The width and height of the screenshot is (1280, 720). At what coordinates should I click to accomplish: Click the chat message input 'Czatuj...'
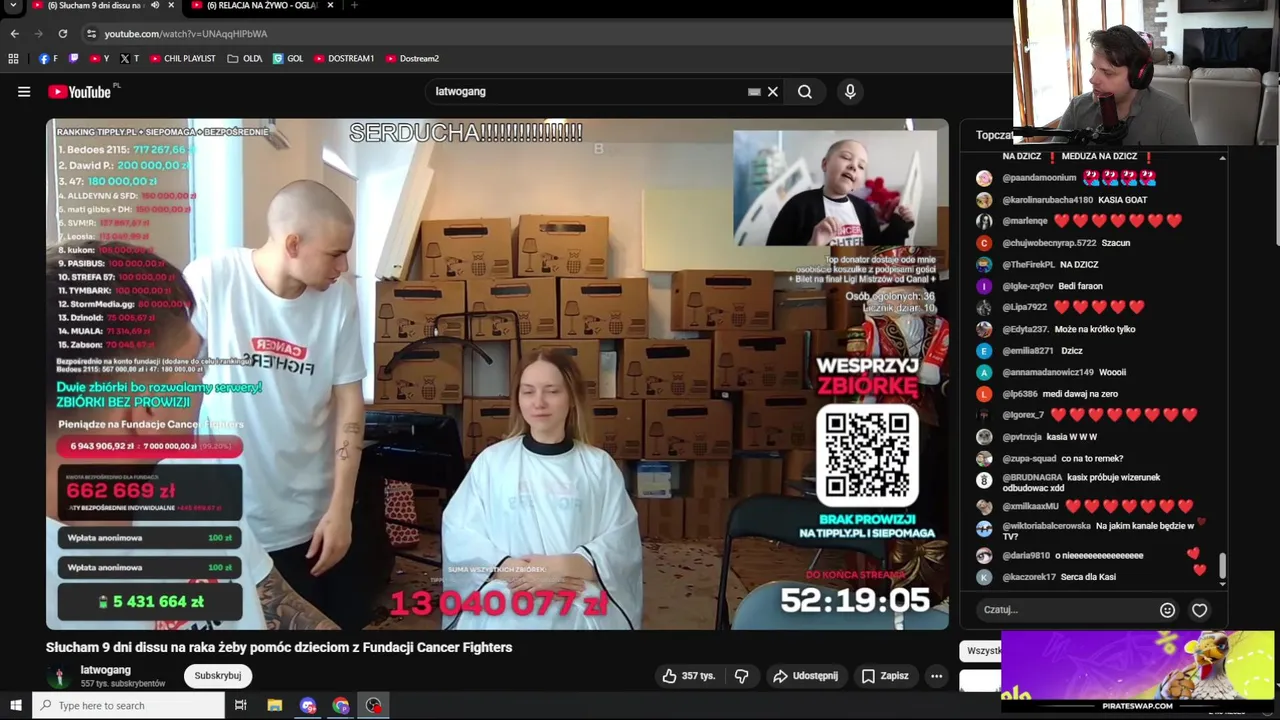click(1065, 610)
